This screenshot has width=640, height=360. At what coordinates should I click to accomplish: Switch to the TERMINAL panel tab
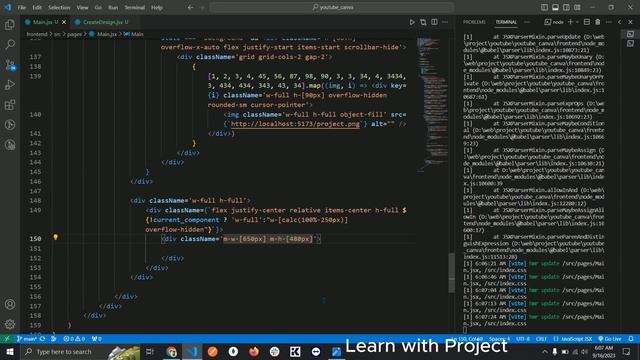[x=506, y=22]
